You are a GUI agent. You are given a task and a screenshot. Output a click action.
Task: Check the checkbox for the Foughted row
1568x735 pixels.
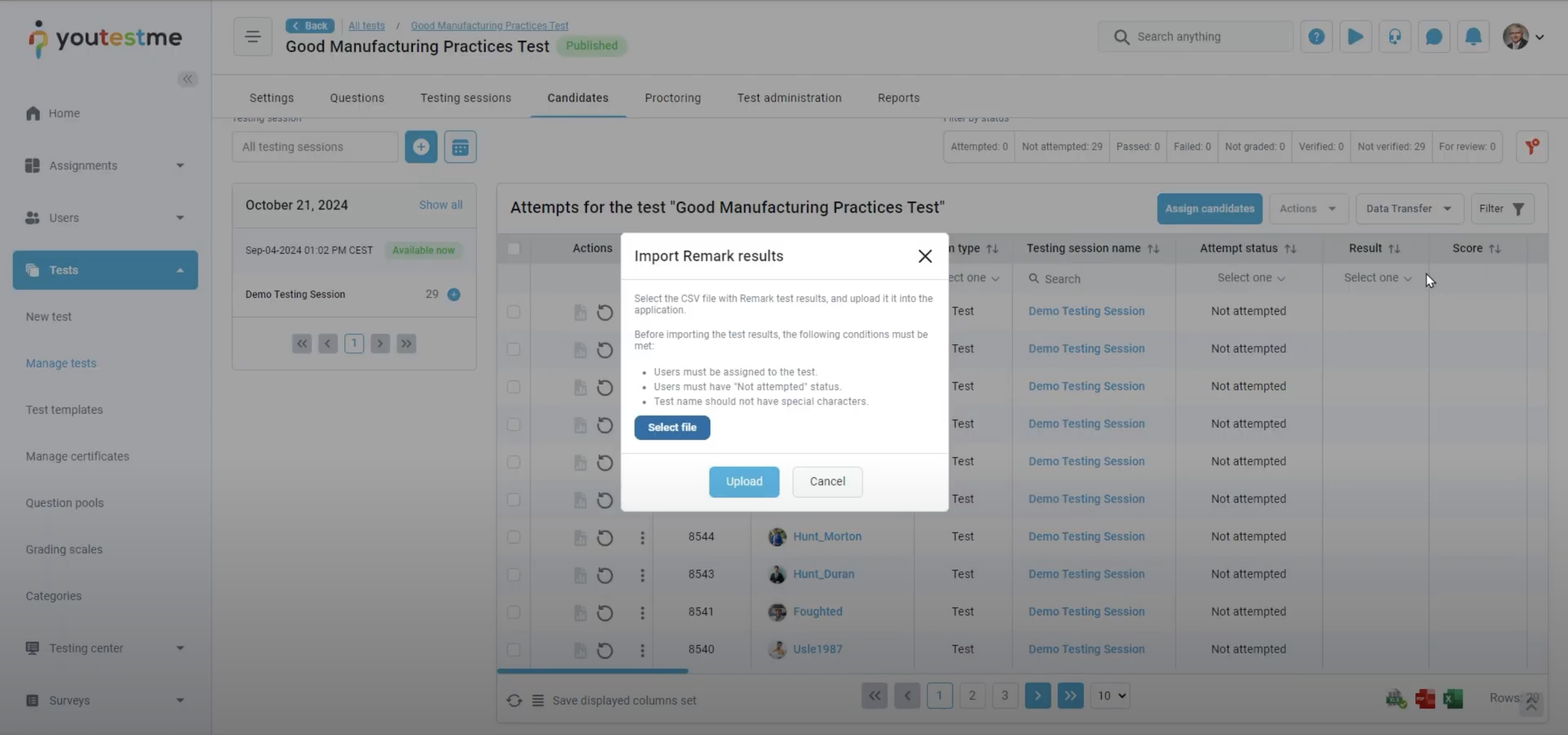(x=513, y=612)
